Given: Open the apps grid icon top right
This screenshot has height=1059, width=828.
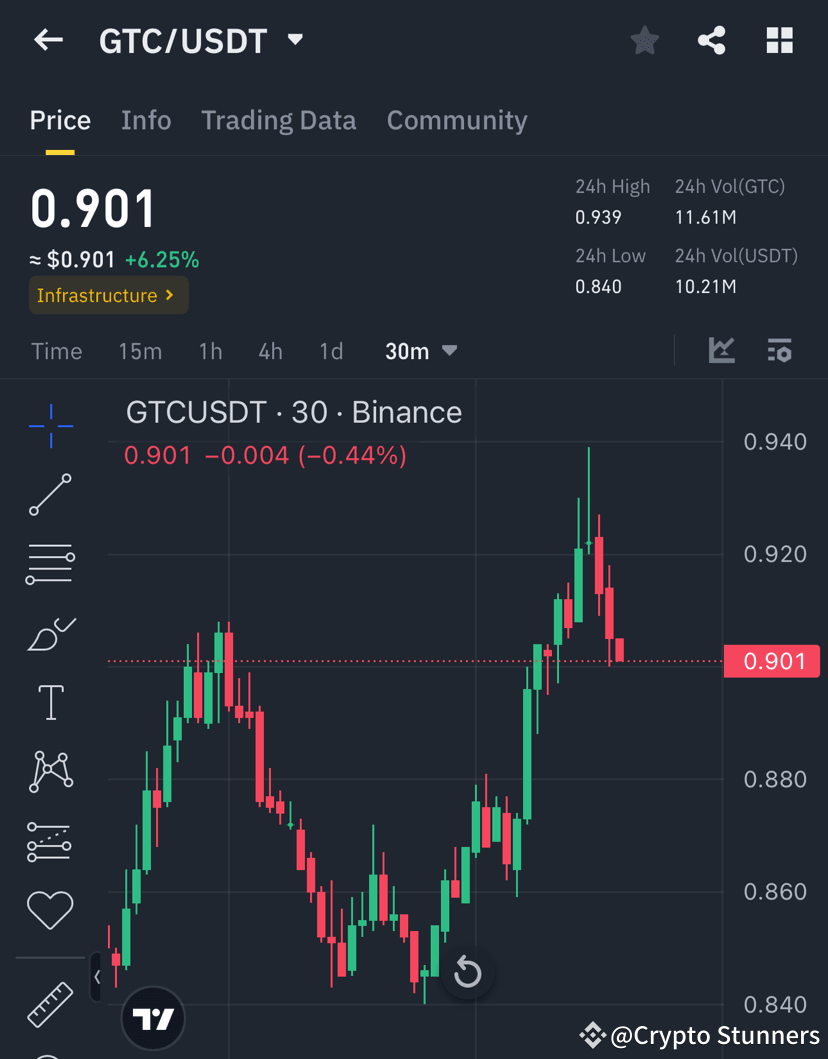Looking at the screenshot, I should 779,40.
